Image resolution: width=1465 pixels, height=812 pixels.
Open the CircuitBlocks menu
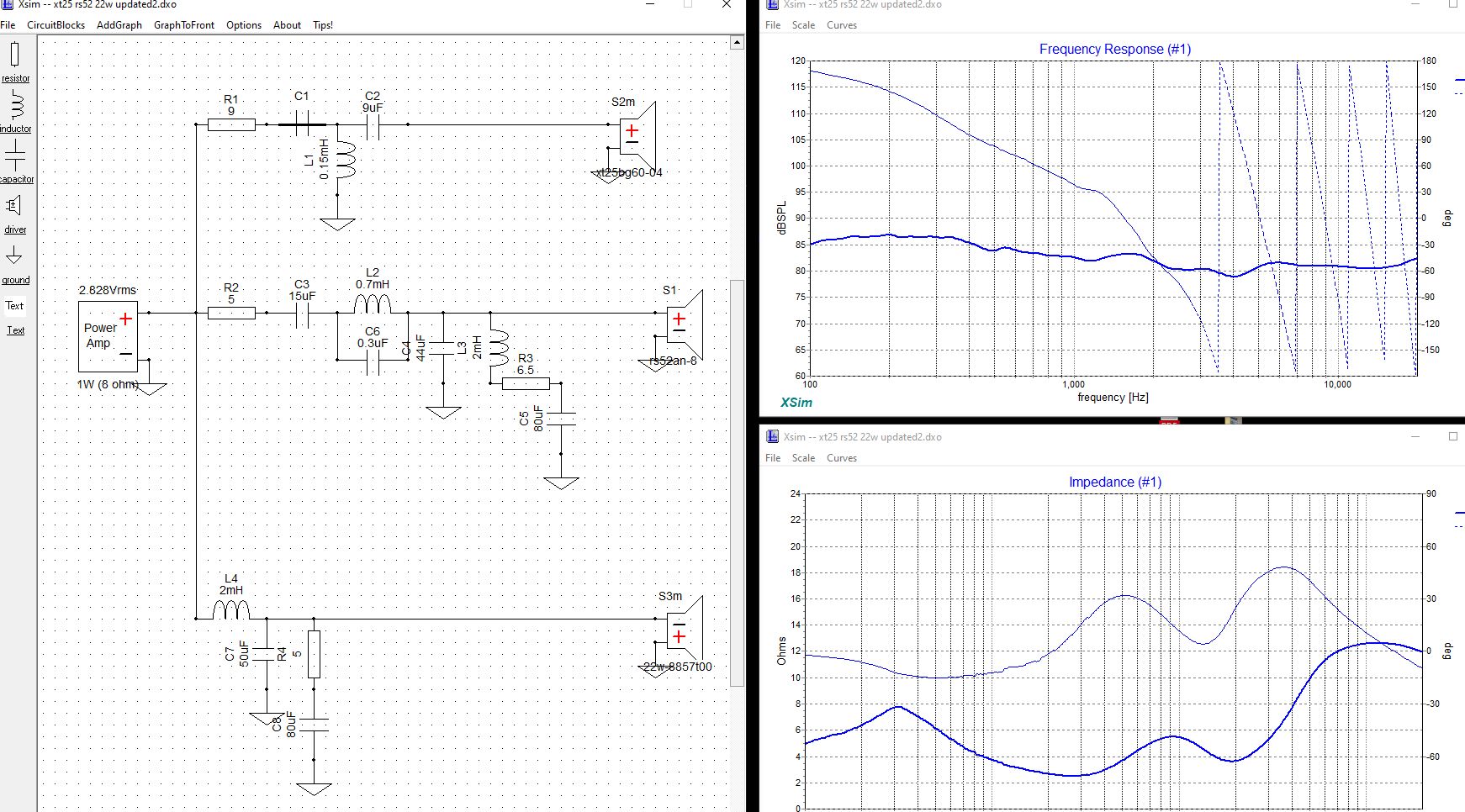pos(56,25)
